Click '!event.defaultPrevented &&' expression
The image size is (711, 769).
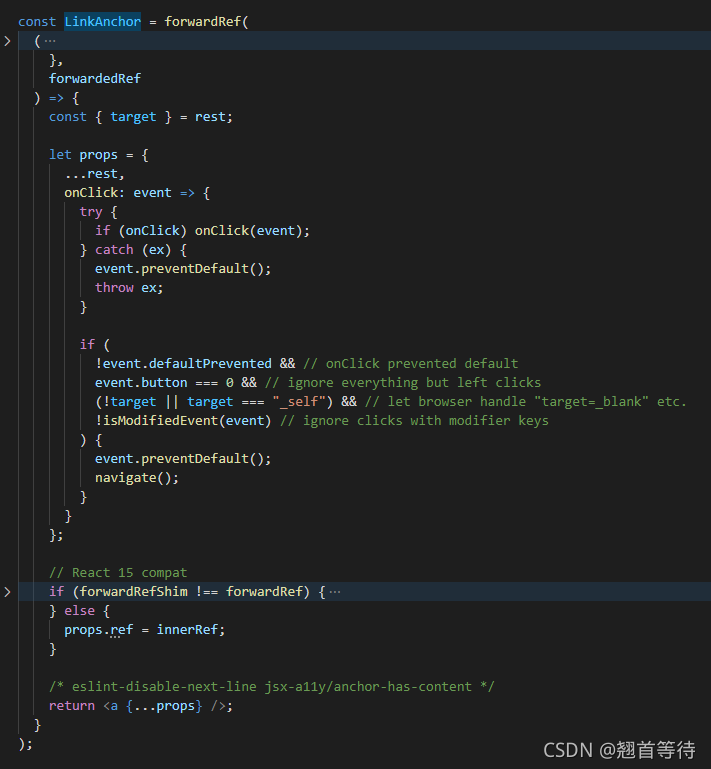[x=195, y=363]
